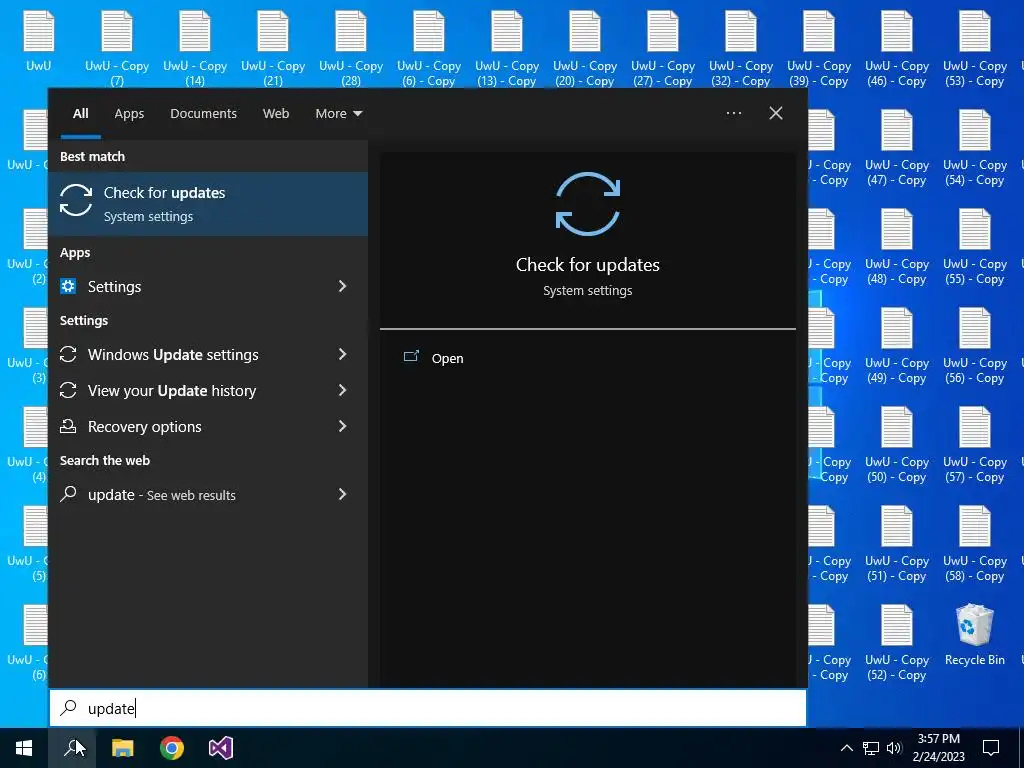Select UwU - Copy (32) - Copy file

point(741,47)
